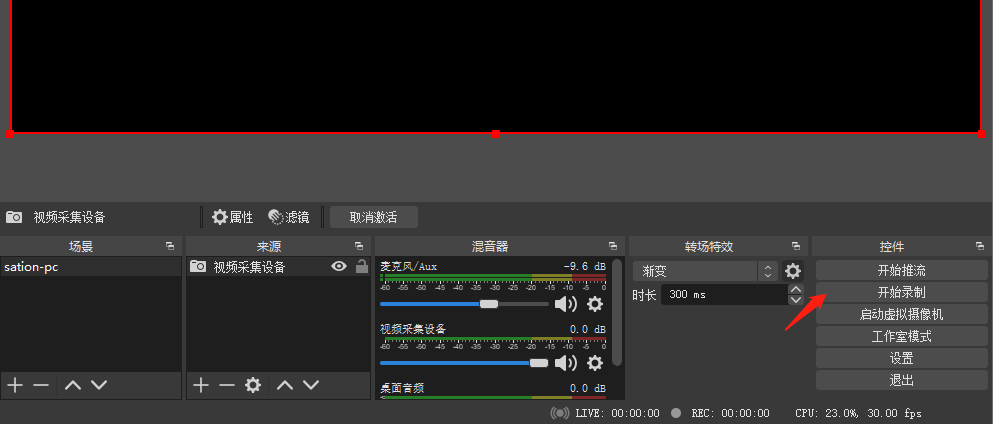This screenshot has width=993, height=424.
Task: Open transition properties gear icon
Action: 793,271
